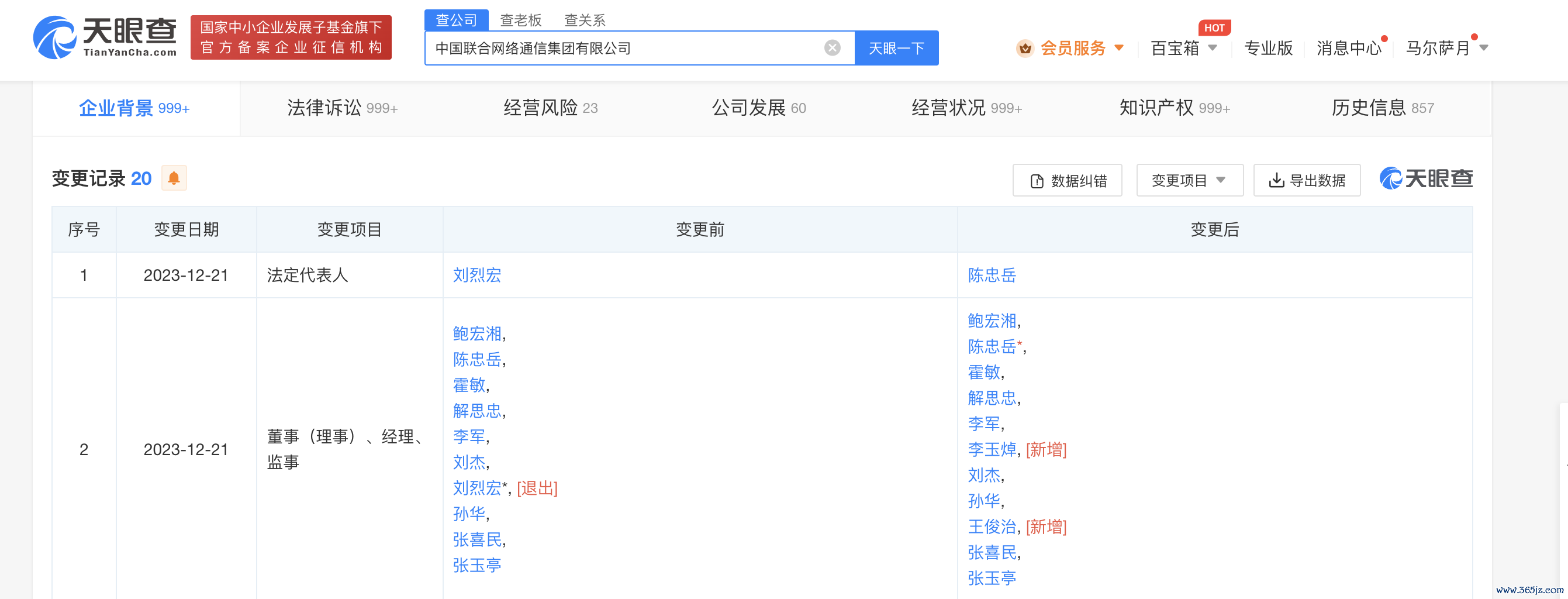This screenshot has height=599, width=1568.
Task: Click the TianYanCha logo icon
Action: [x=55, y=38]
